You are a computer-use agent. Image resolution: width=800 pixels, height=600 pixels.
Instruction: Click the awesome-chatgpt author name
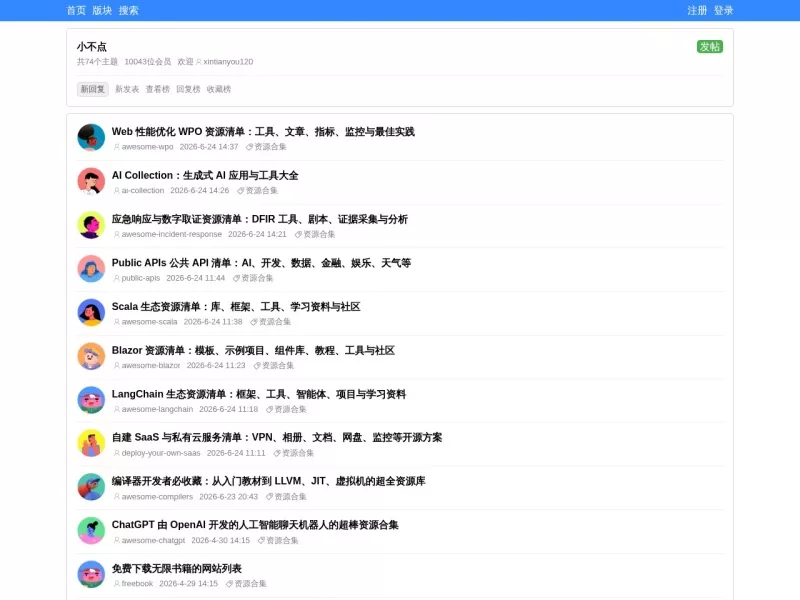point(153,540)
